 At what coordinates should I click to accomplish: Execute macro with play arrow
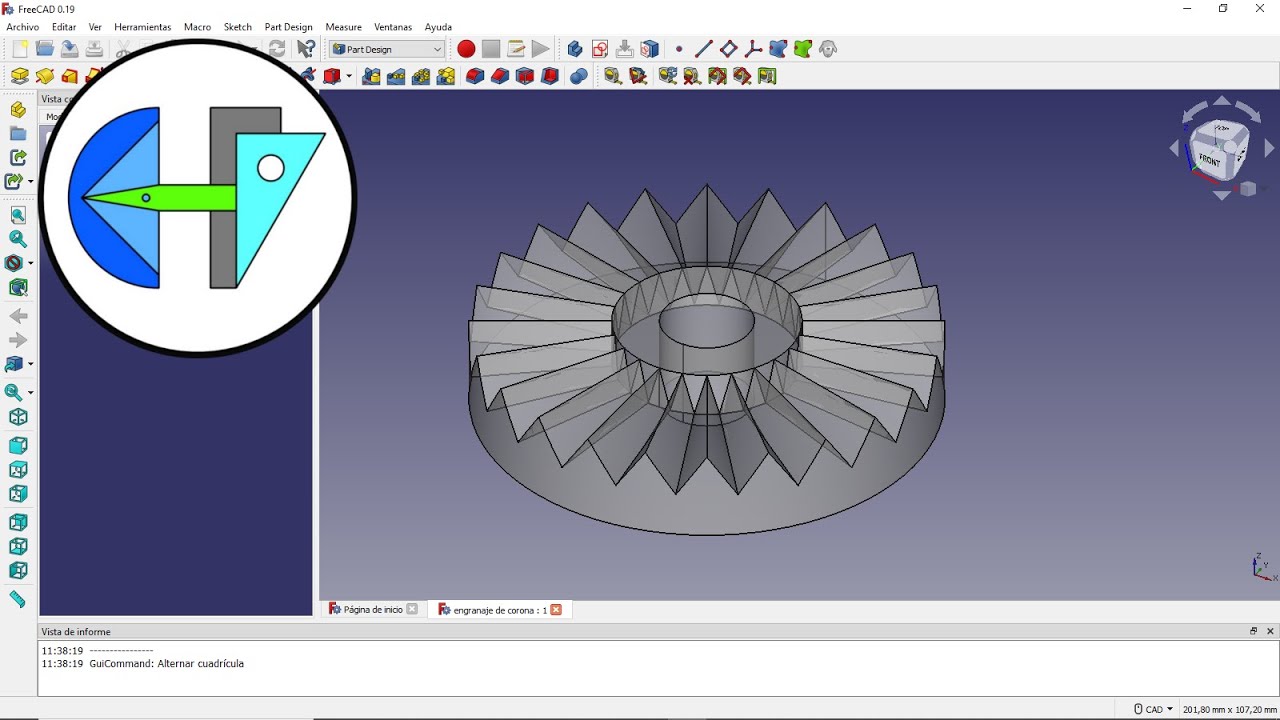[x=541, y=49]
